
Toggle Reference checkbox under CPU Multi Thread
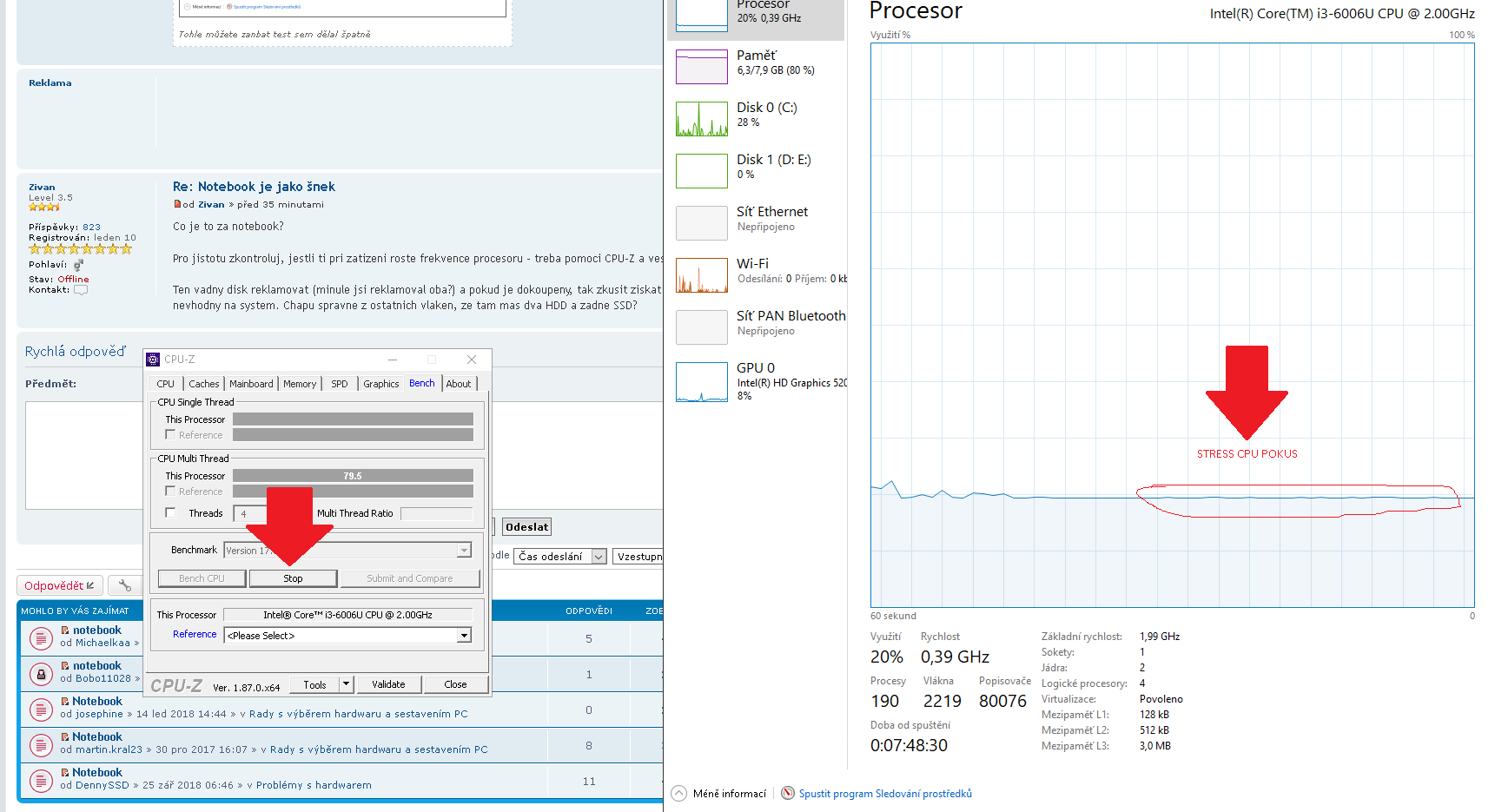[170, 491]
